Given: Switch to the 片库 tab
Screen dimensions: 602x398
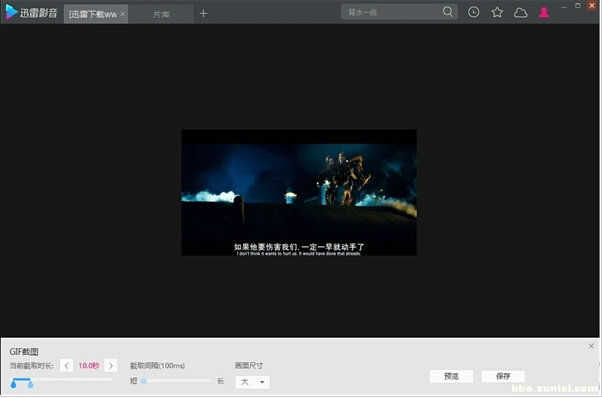Looking at the screenshot, I should pyautogui.click(x=161, y=14).
